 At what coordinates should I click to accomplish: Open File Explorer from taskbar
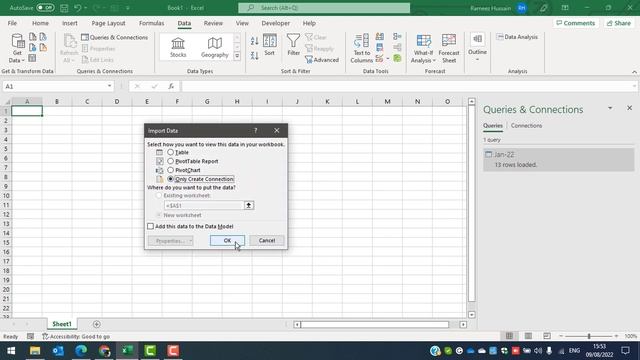click(35, 351)
